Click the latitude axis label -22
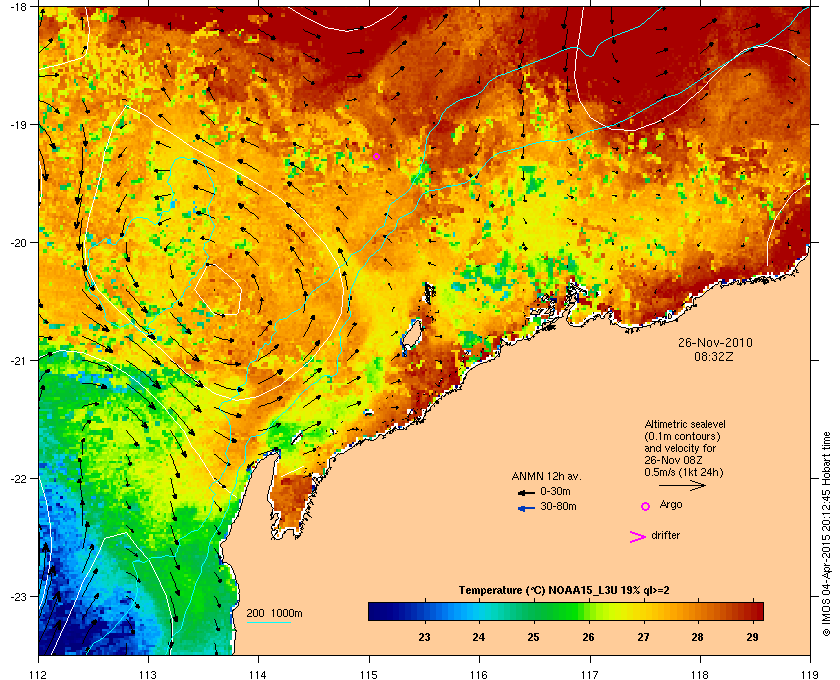The height and width of the screenshot is (680, 840). 19,479
